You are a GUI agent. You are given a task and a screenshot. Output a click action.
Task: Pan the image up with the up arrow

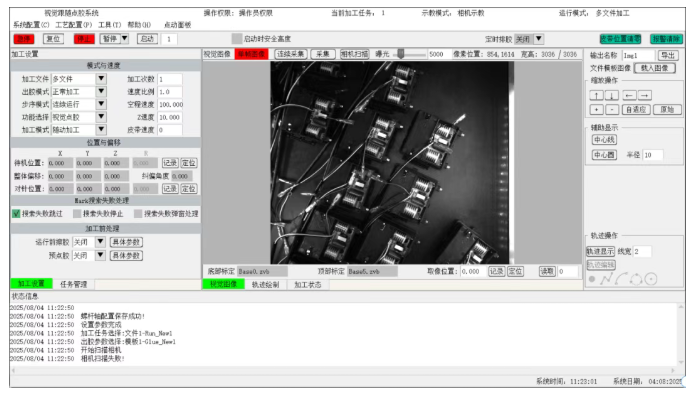click(596, 95)
